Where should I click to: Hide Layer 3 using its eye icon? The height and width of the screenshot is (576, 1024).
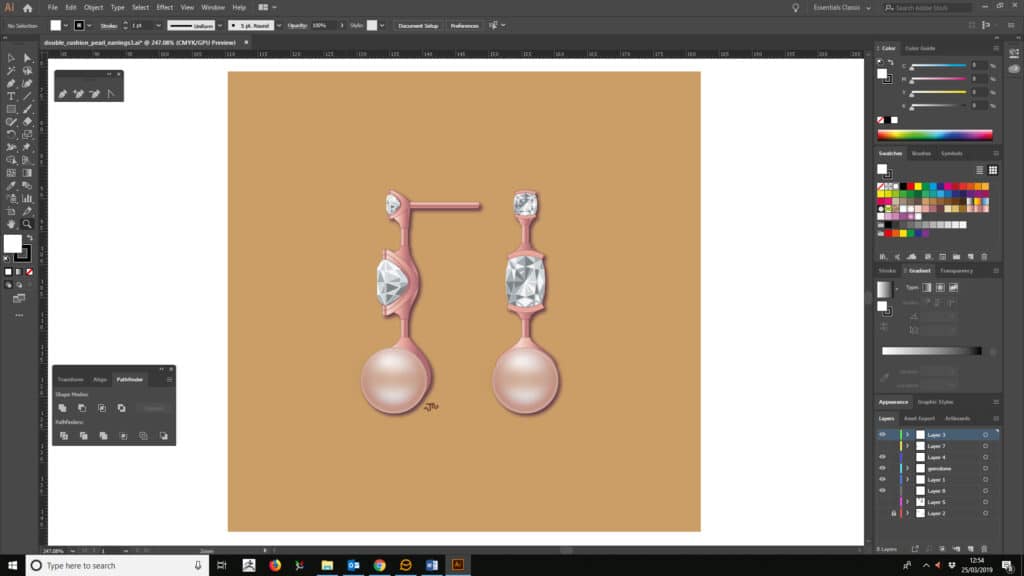(x=882, y=435)
